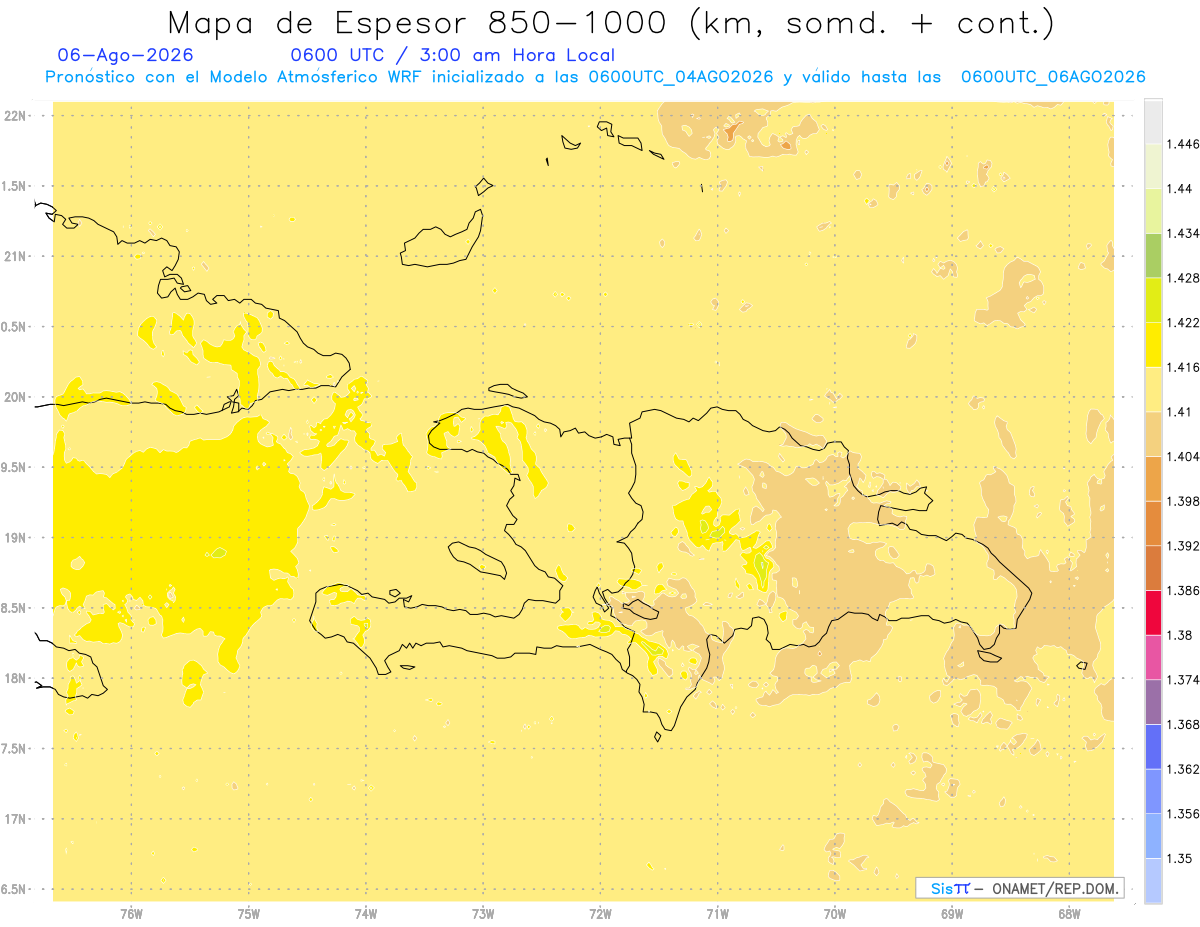Click the 75W longitude label
This screenshot has width=1200, height=927.
(249, 913)
